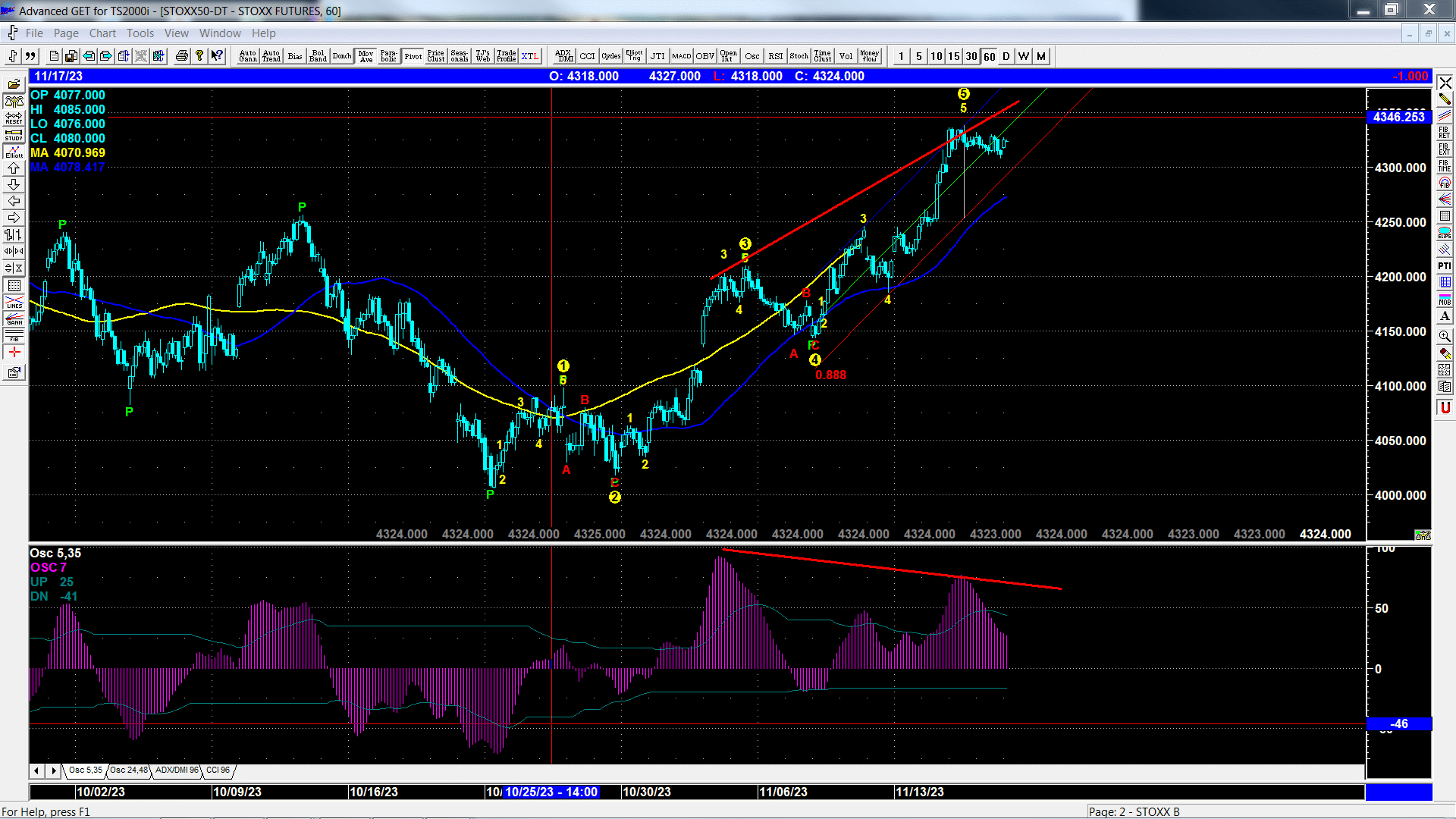
Task: Open the View menu
Action: point(177,33)
